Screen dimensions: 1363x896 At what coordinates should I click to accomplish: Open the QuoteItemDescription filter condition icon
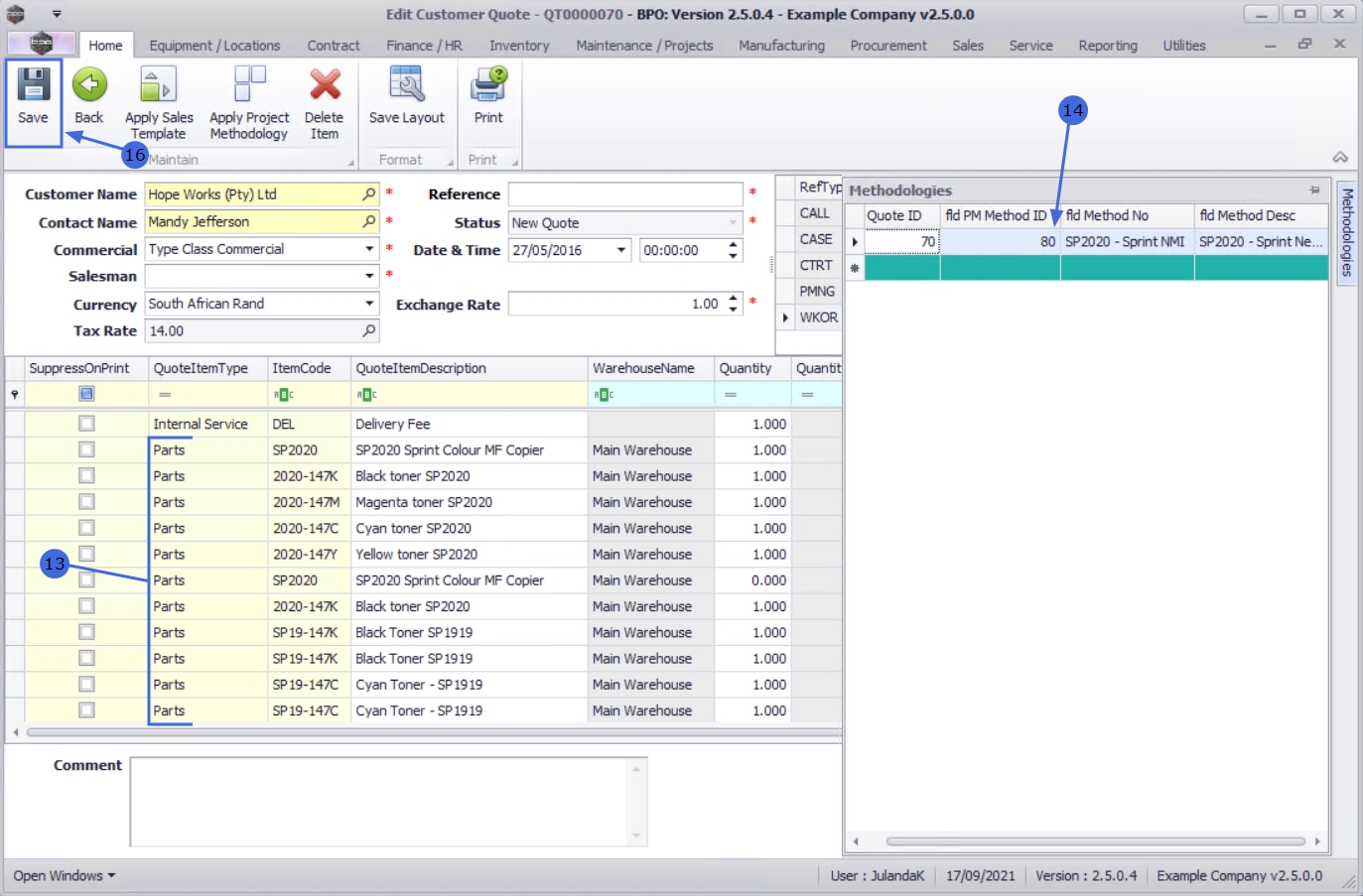tap(367, 395)
